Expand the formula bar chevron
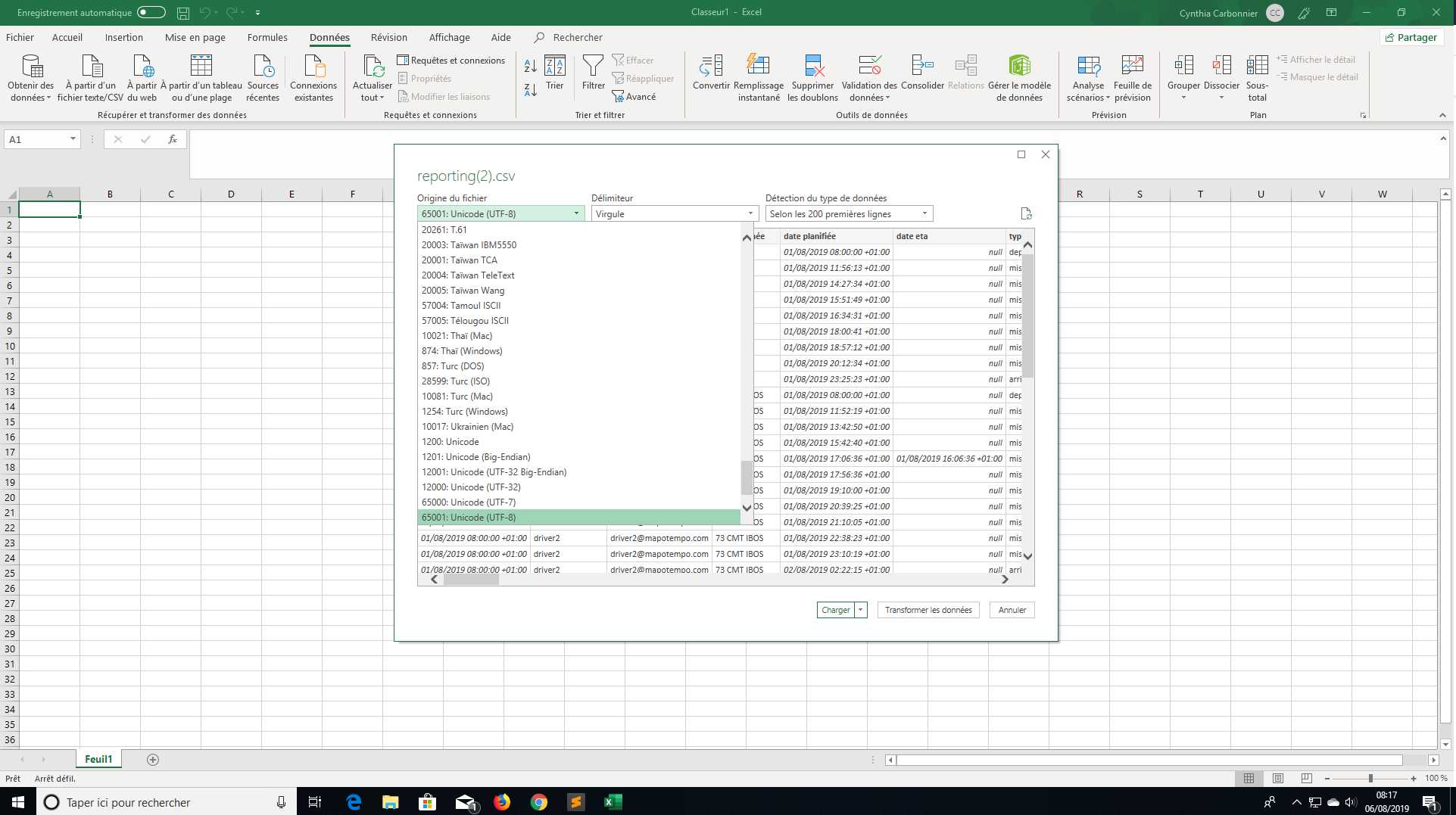Image resolution: width=1456 pixels, height=815 pixels. [x=1442, y=138]
